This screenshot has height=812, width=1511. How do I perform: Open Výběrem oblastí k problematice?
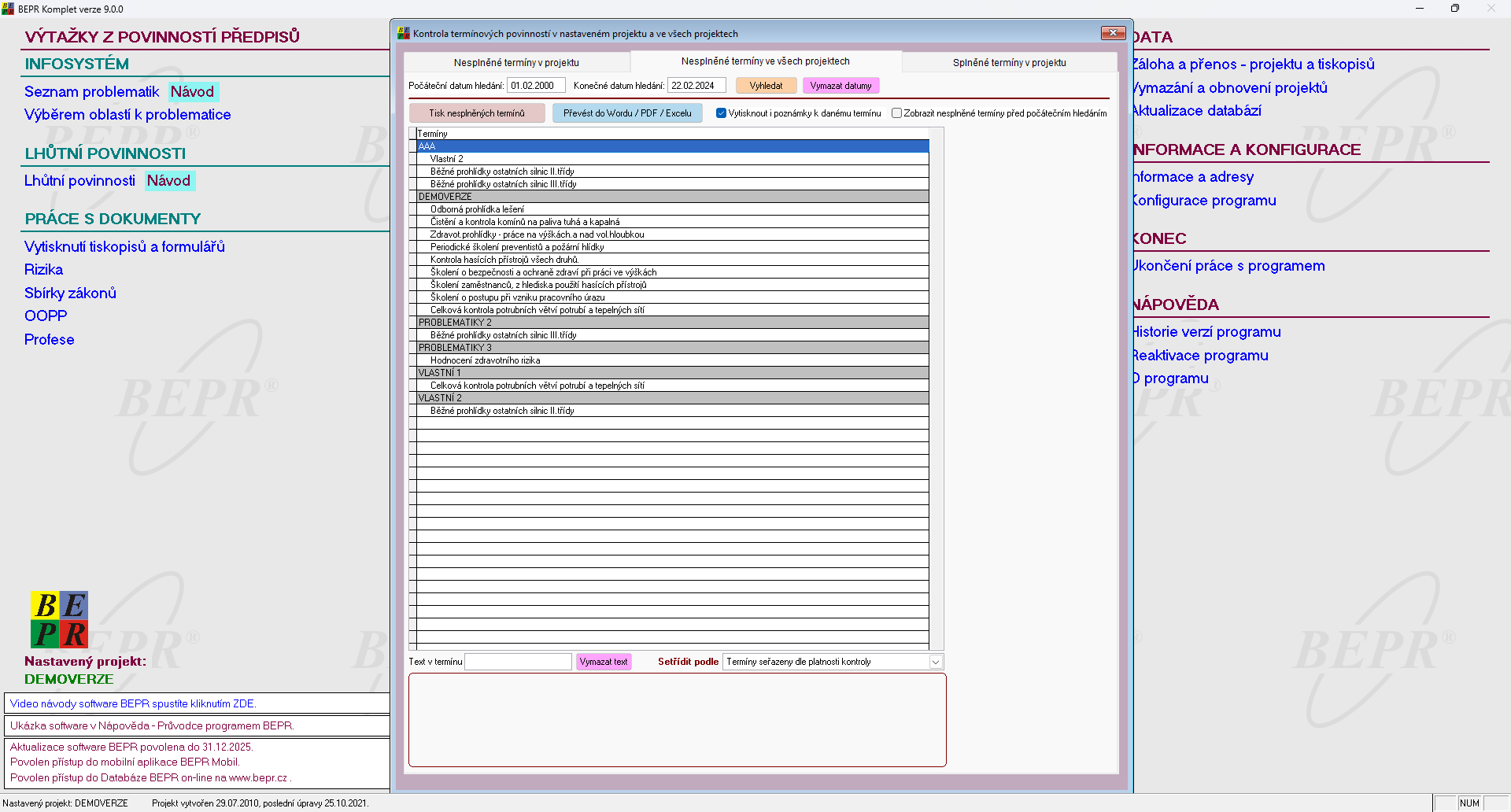tap(127, 115)
